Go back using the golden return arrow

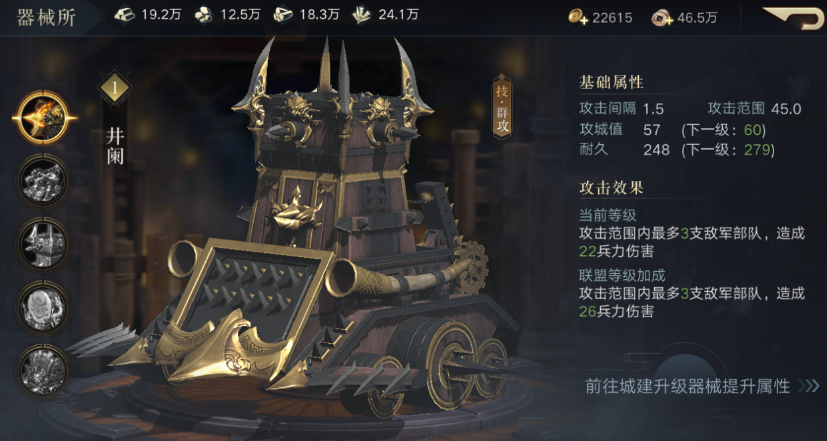[x=793, y=17]
